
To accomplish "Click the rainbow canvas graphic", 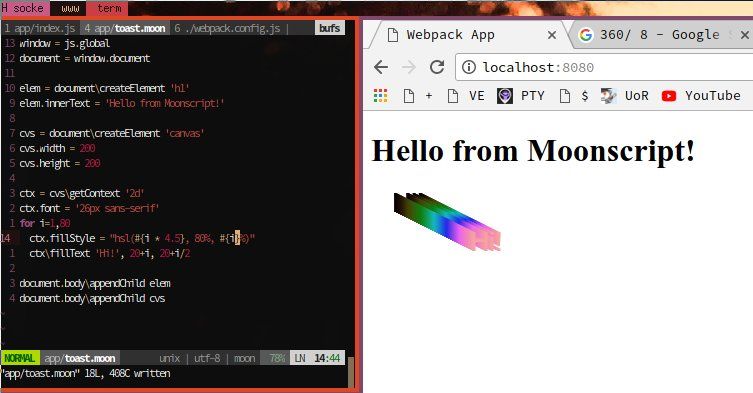I will point(447,221).
